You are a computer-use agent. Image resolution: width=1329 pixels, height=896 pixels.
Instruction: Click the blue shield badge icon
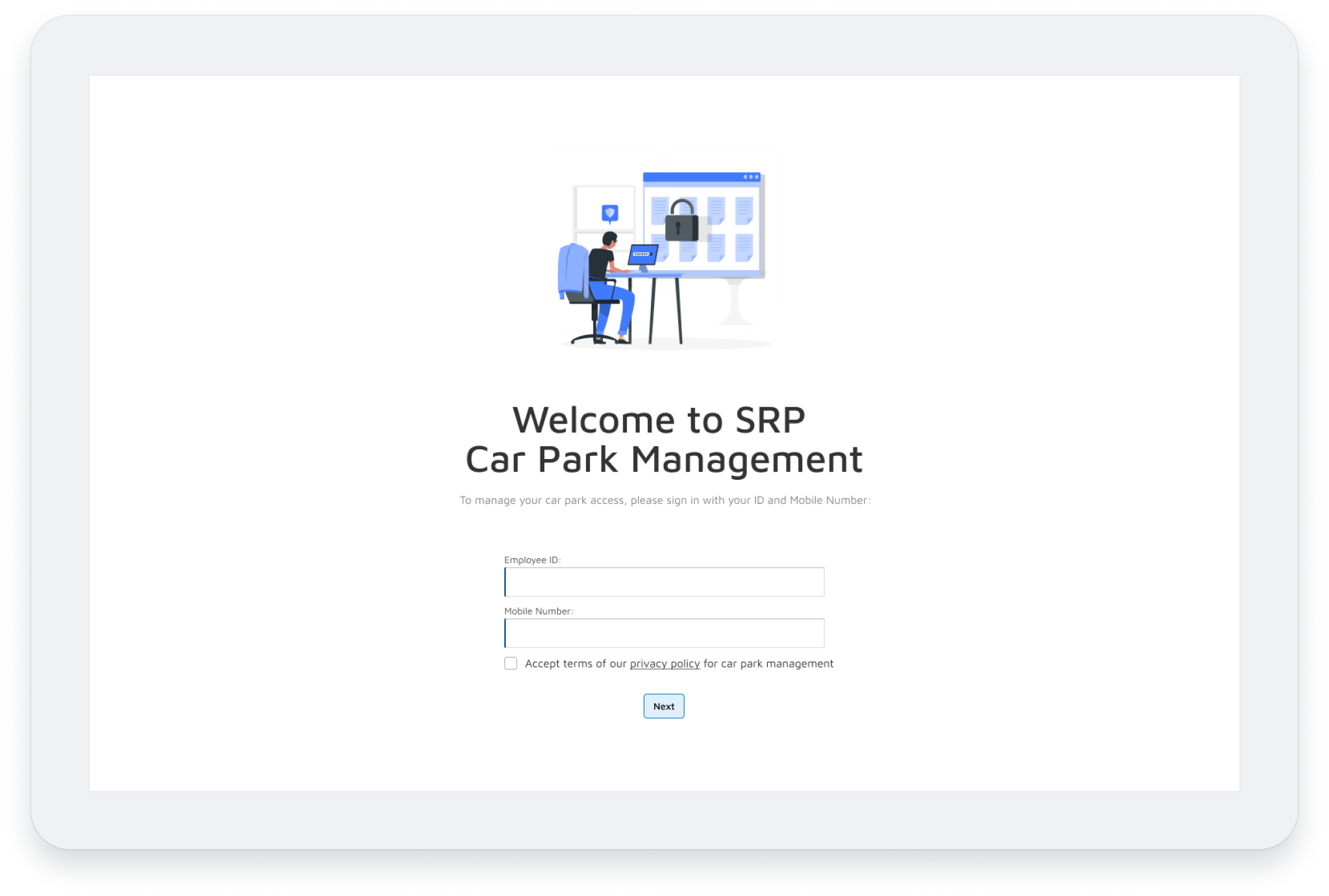609,213
